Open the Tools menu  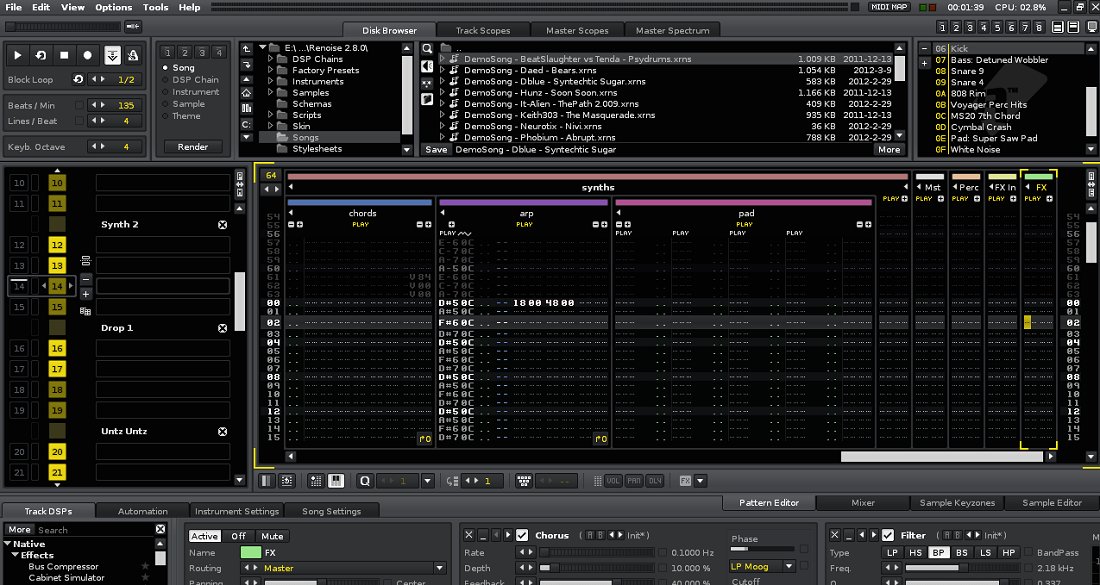pyautogui.click(x=155, y=7)
